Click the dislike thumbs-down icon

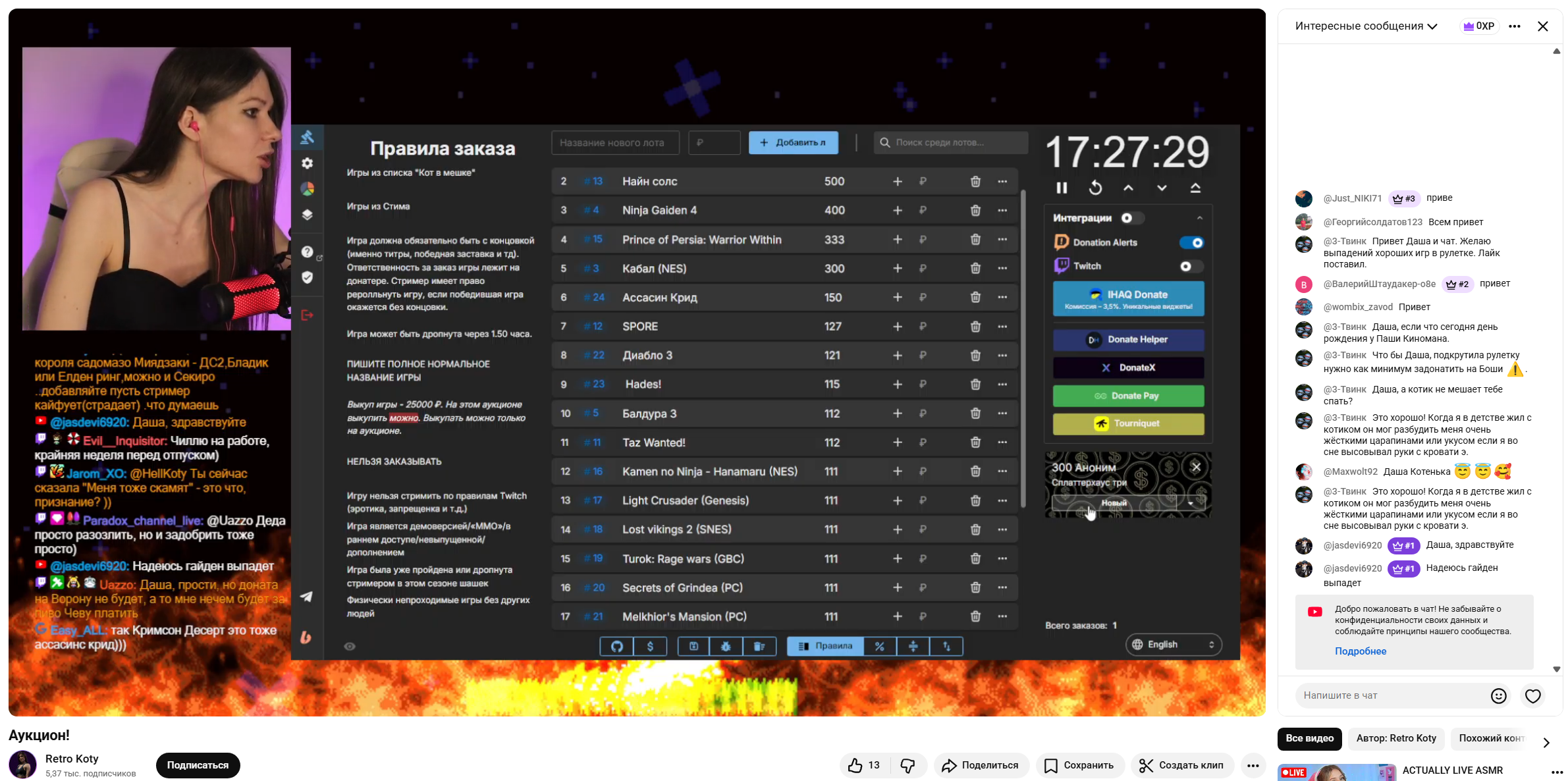tap(908, 765)
